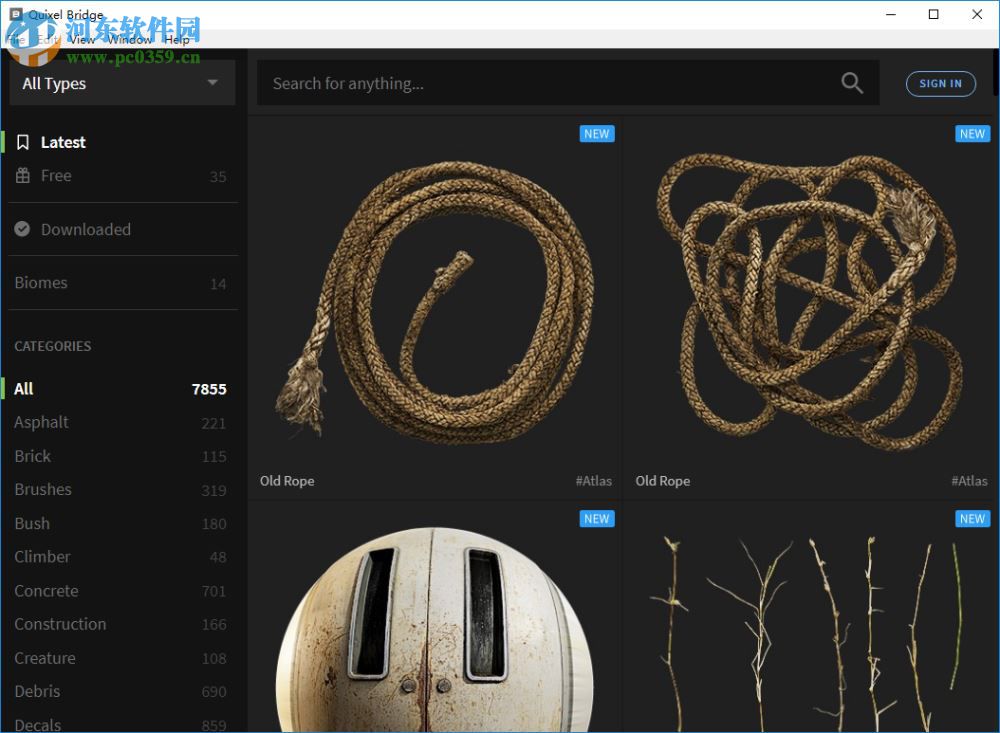Select the Brushes category
Viewport: 1000px width, 733px height.
pos(121,489)
